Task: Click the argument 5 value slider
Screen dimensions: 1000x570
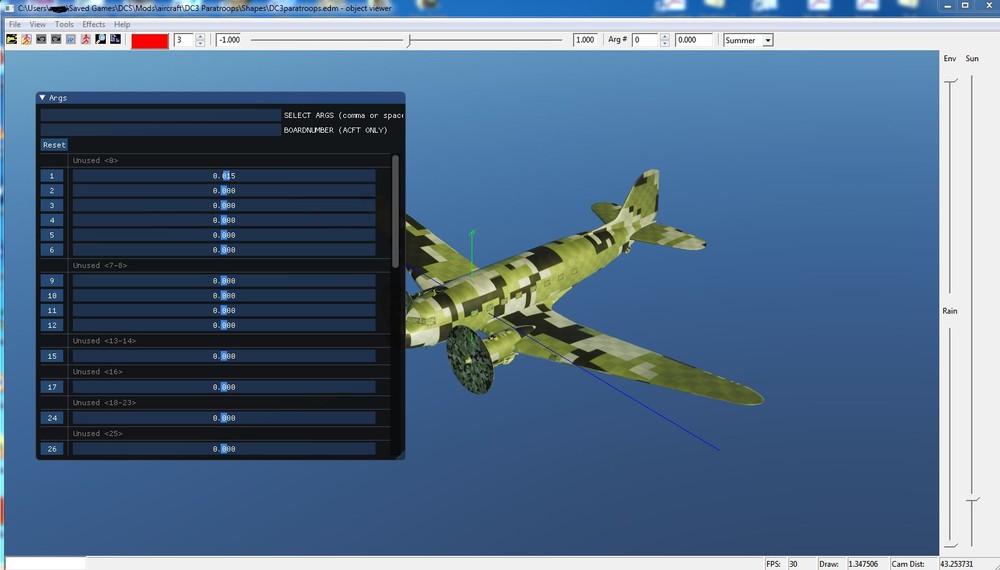Action: click(x=224, y=235)
